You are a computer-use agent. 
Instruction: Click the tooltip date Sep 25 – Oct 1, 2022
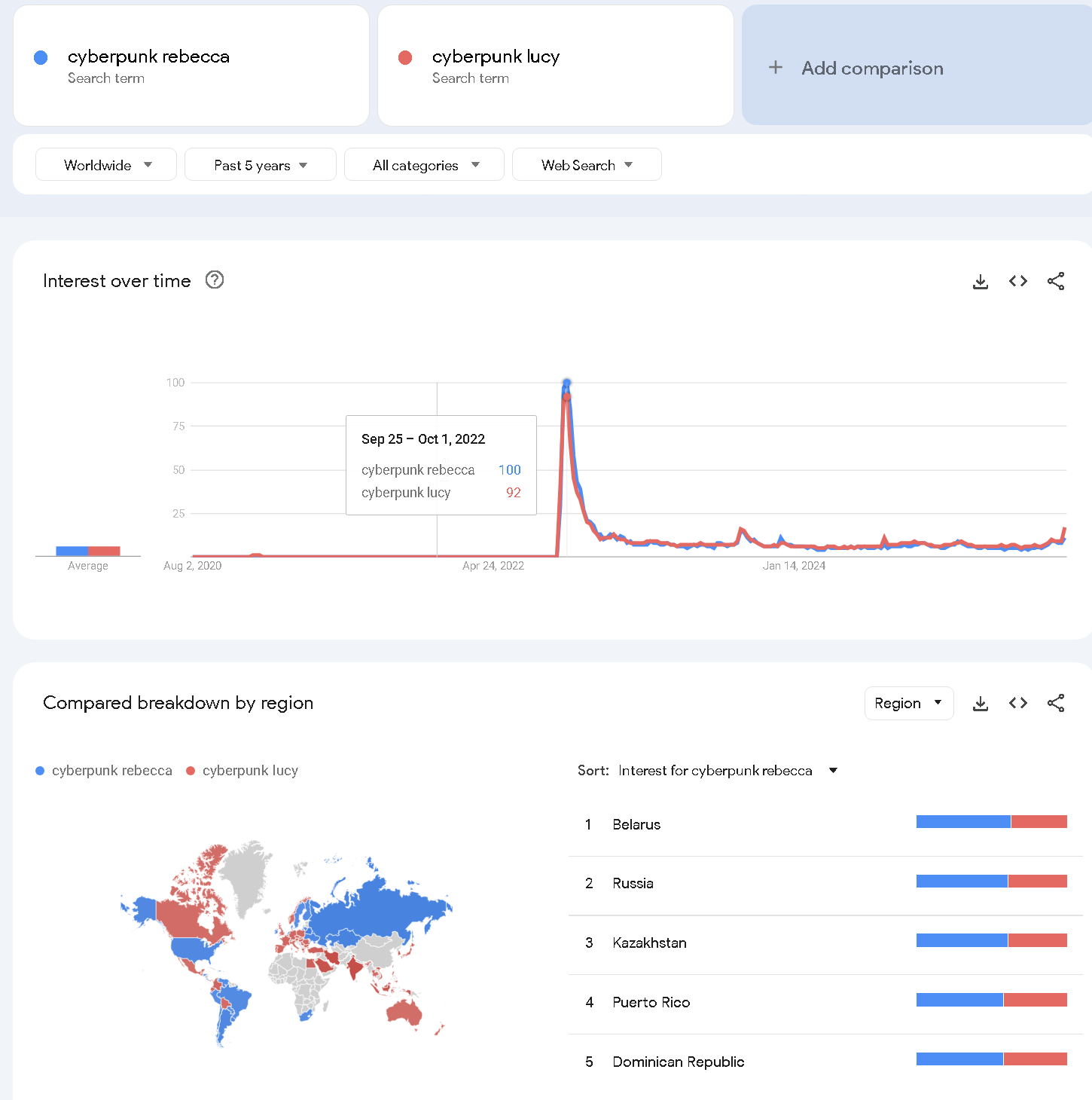pyautogui.click(x=423, y=439)
